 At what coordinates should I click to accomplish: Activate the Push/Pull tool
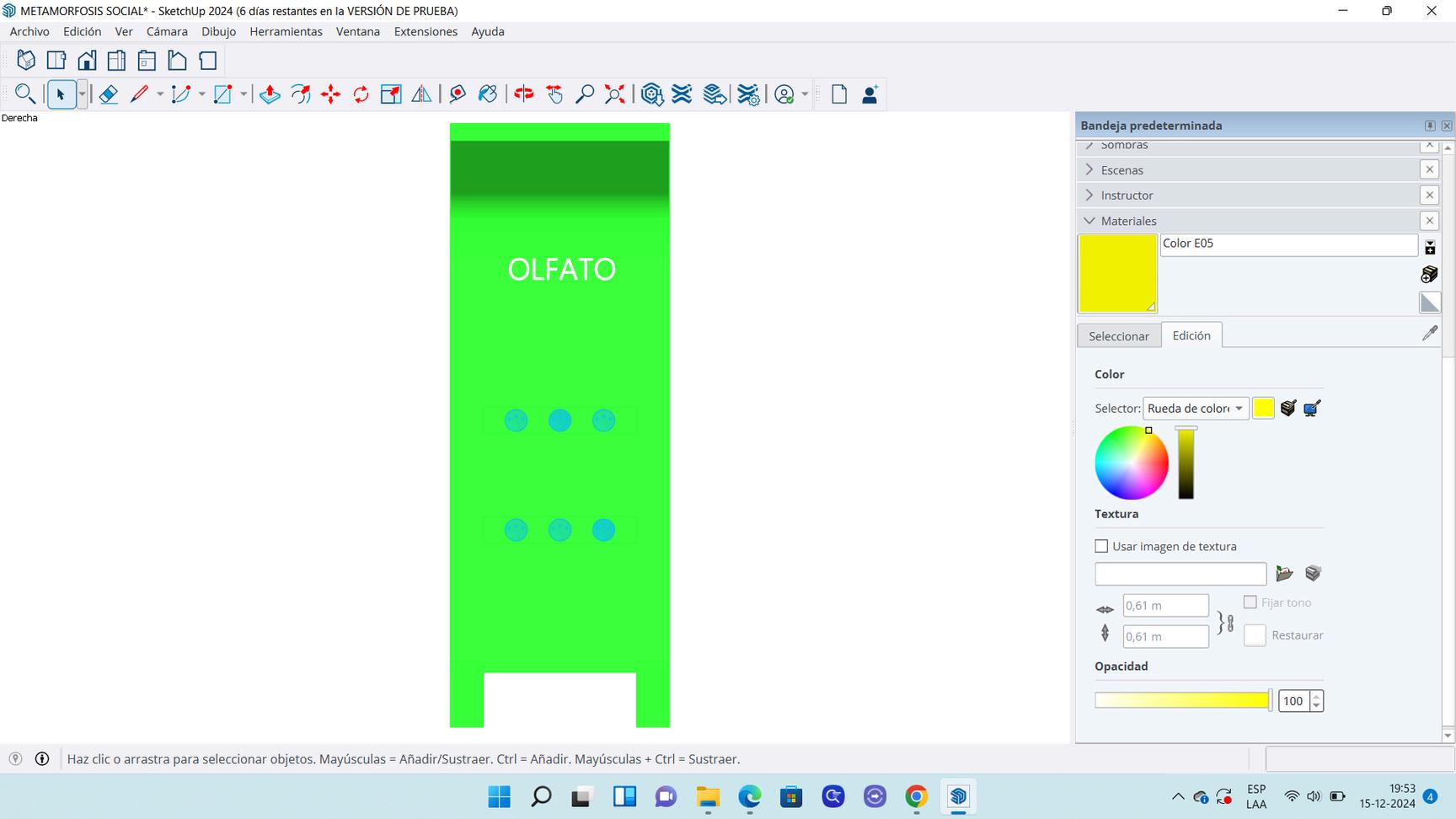(x=270, y=94)
